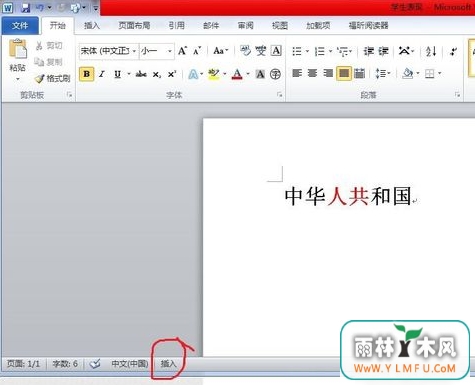Image resolution: width=475 pixels, height=385 pixels.
Task: Center text in paragraph group
Action: pyautogui.click(x=312, y=73)
